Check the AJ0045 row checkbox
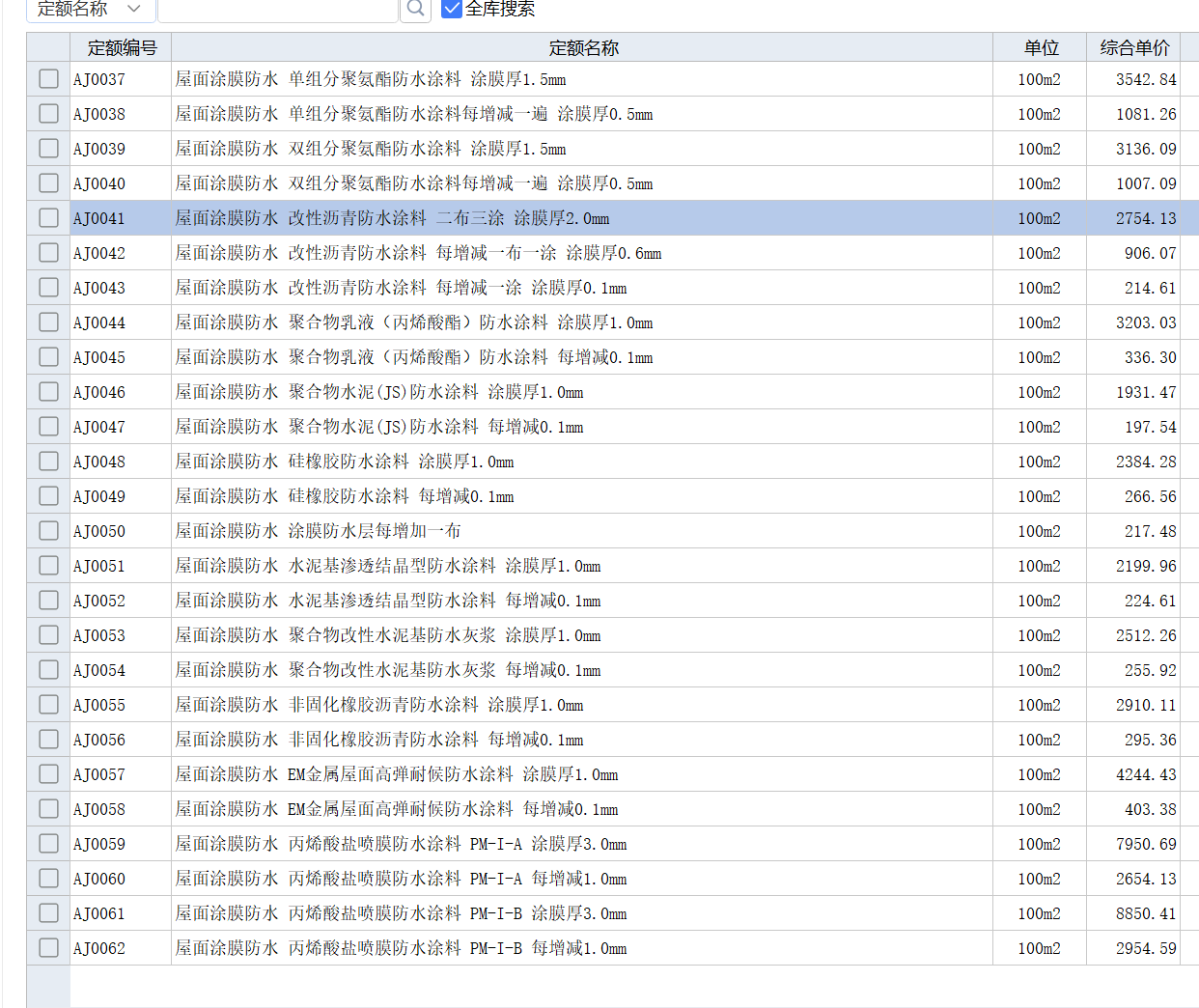This screenshot has width=1199, height=1008. coord(48,357)
